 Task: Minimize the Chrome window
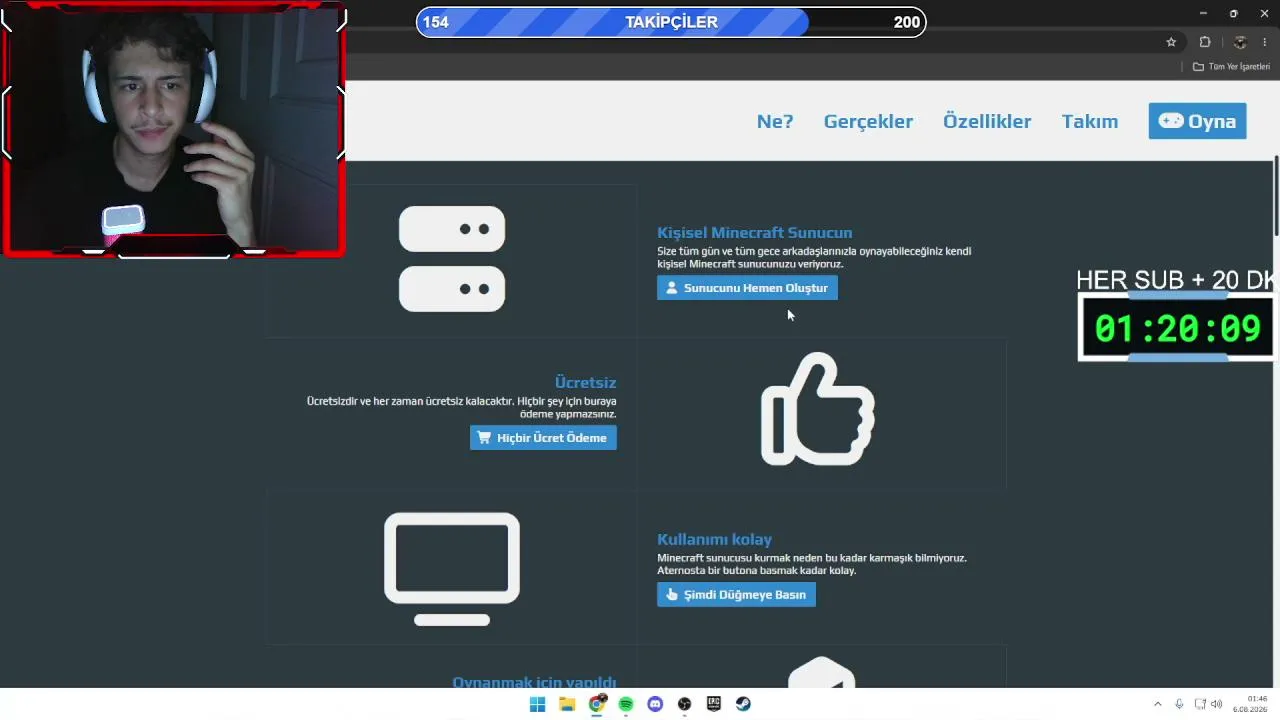click(x=1203, y=13)
